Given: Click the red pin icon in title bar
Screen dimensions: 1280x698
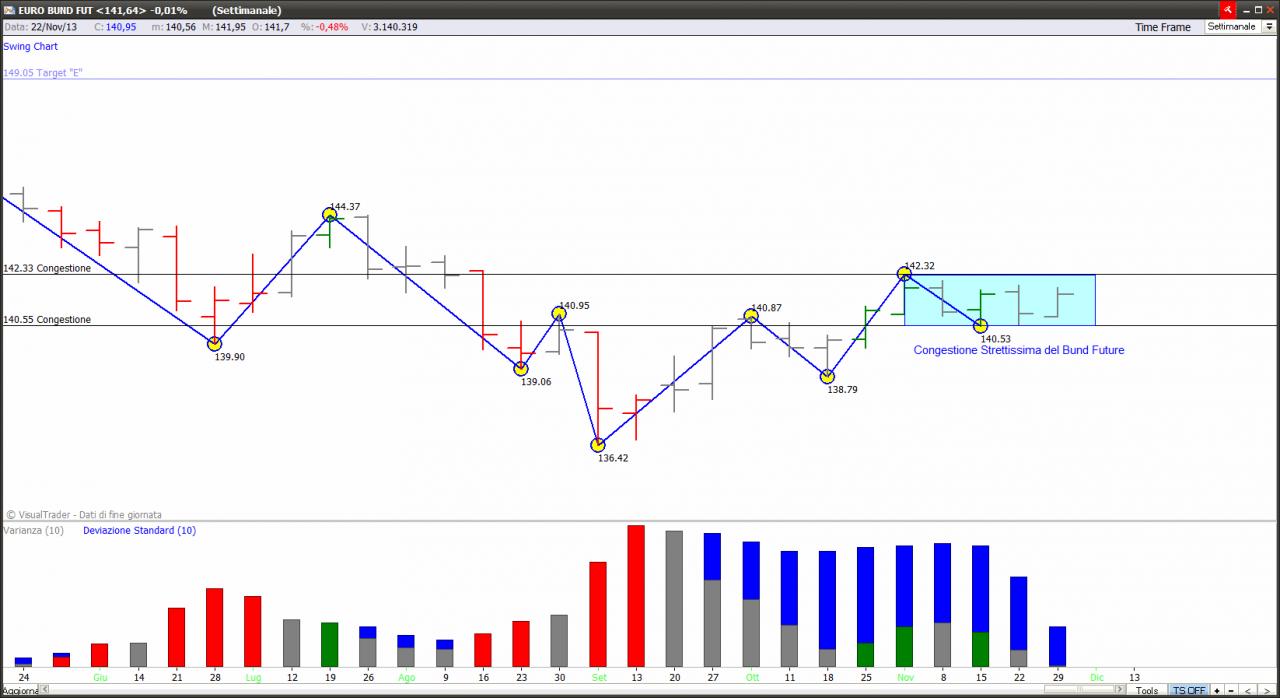Looking at the screenshot, I should coord(1227,9).
